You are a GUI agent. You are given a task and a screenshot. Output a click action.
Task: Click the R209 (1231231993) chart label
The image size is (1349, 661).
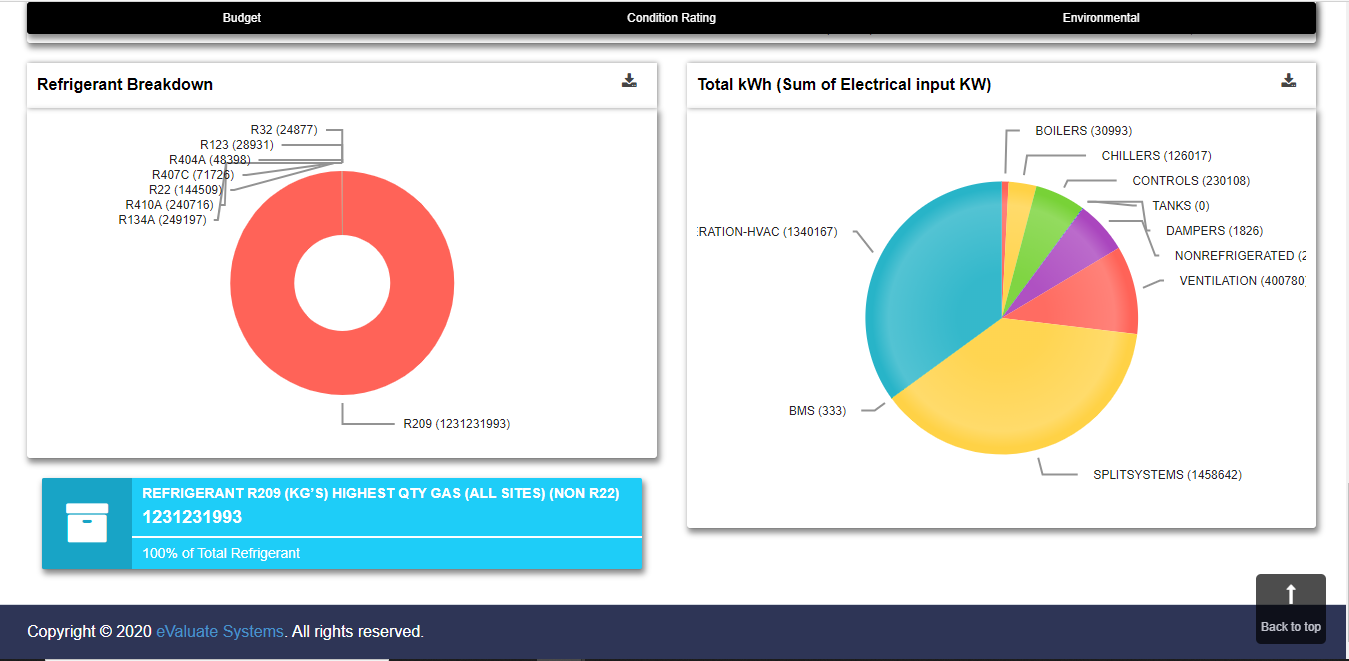tap(456, 424)
